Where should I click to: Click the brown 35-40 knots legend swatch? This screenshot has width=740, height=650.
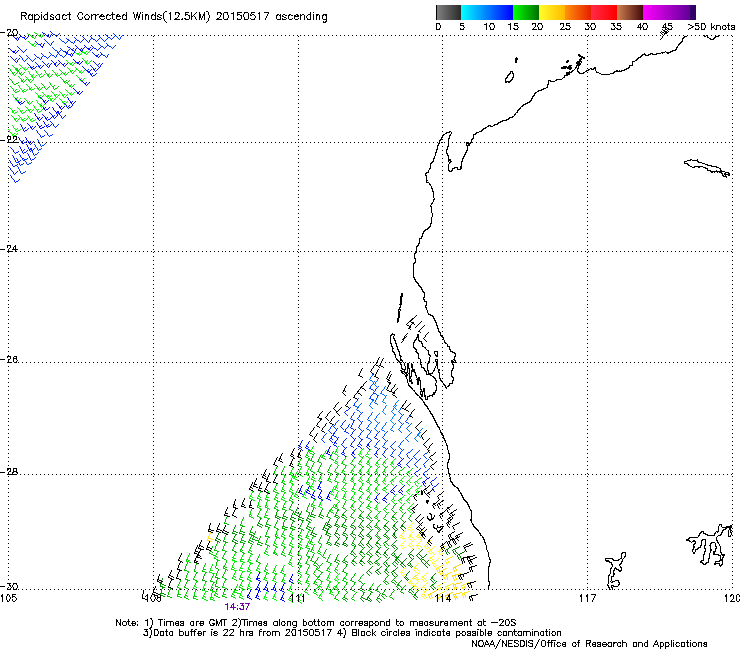coord(630,12)
